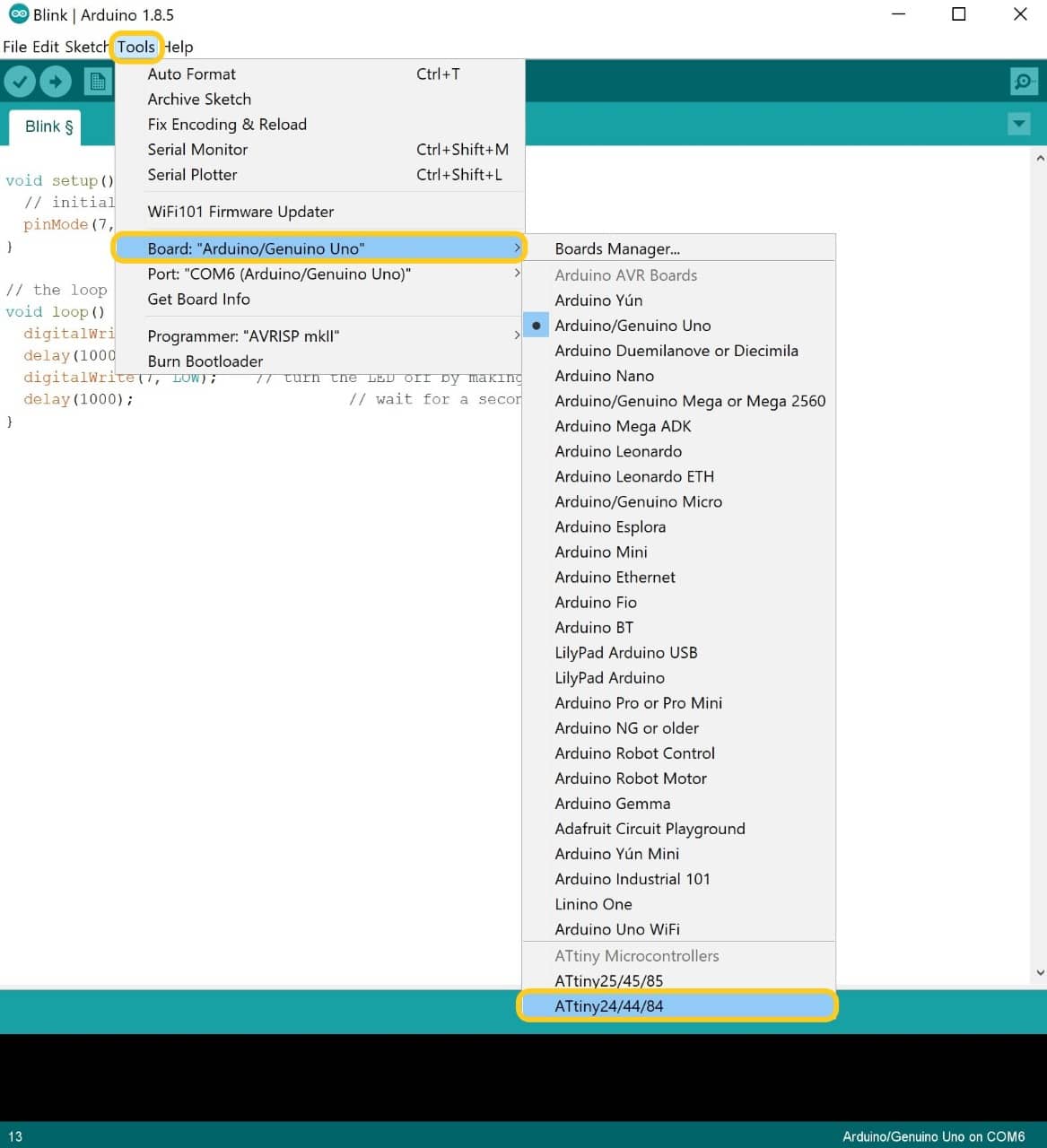Screen dimensions: 1047x1148
Task: Select ATtiny25/45/85 board
Action: [x=678, y=980]
